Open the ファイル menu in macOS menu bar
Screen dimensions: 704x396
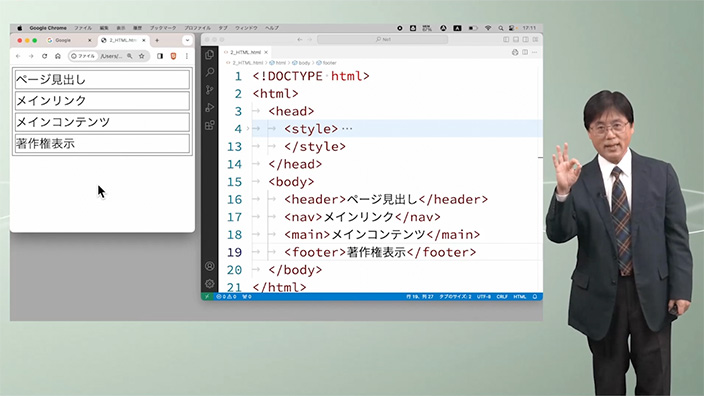tap(83, 28)
